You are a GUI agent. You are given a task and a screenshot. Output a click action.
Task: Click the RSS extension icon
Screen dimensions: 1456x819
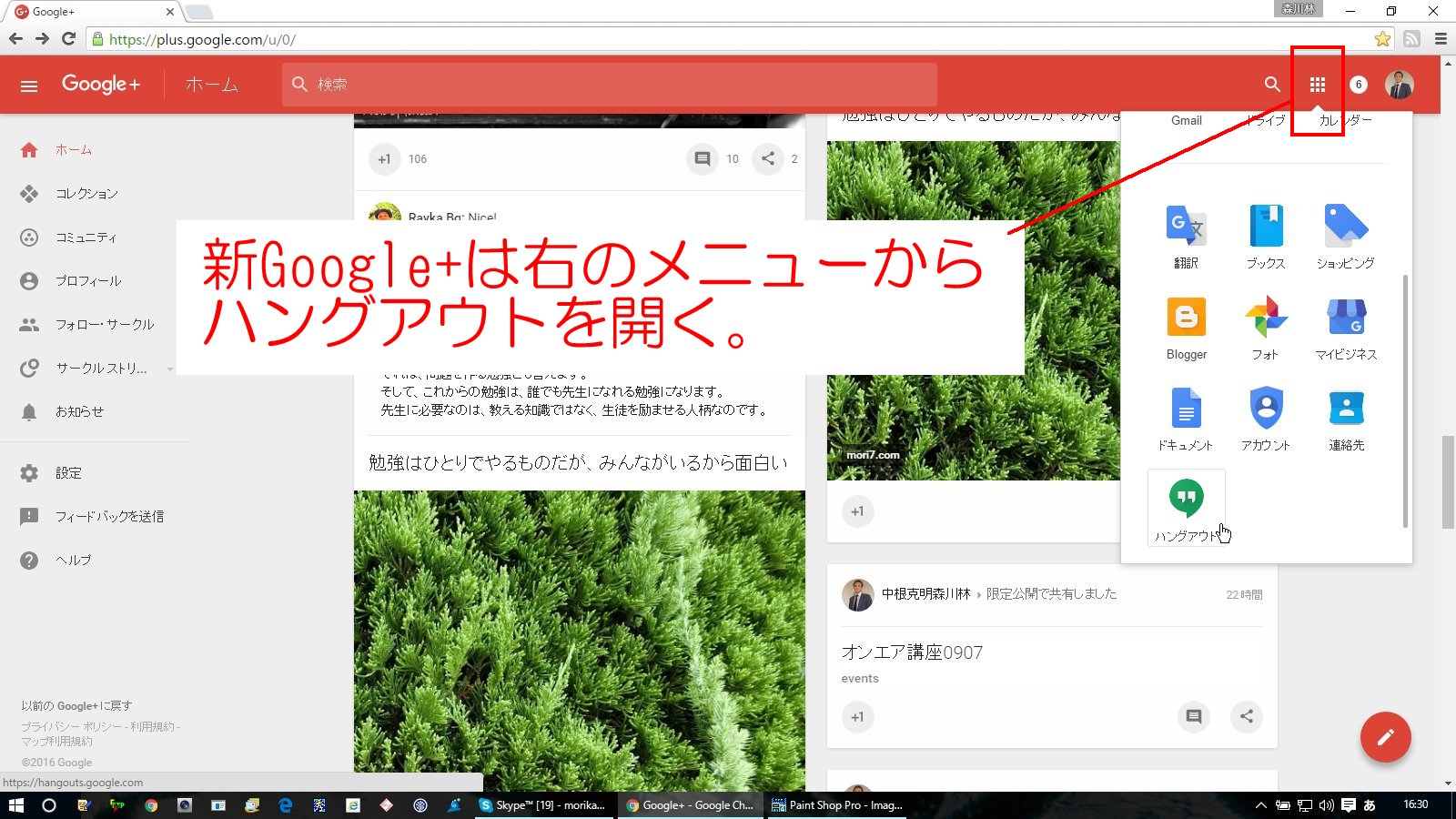pos(1411,39)
